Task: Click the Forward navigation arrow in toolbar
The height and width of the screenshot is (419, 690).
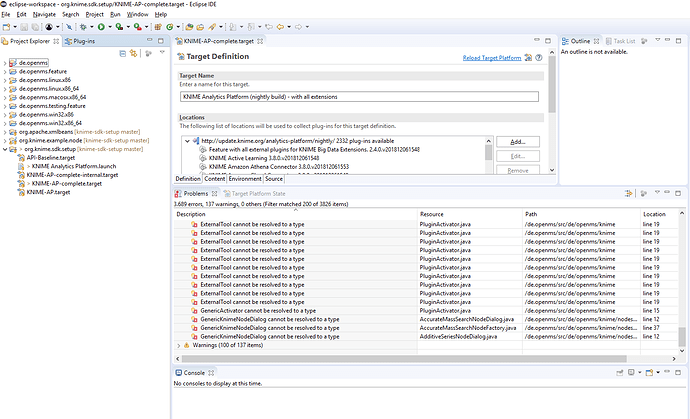Action: [298, 27]
